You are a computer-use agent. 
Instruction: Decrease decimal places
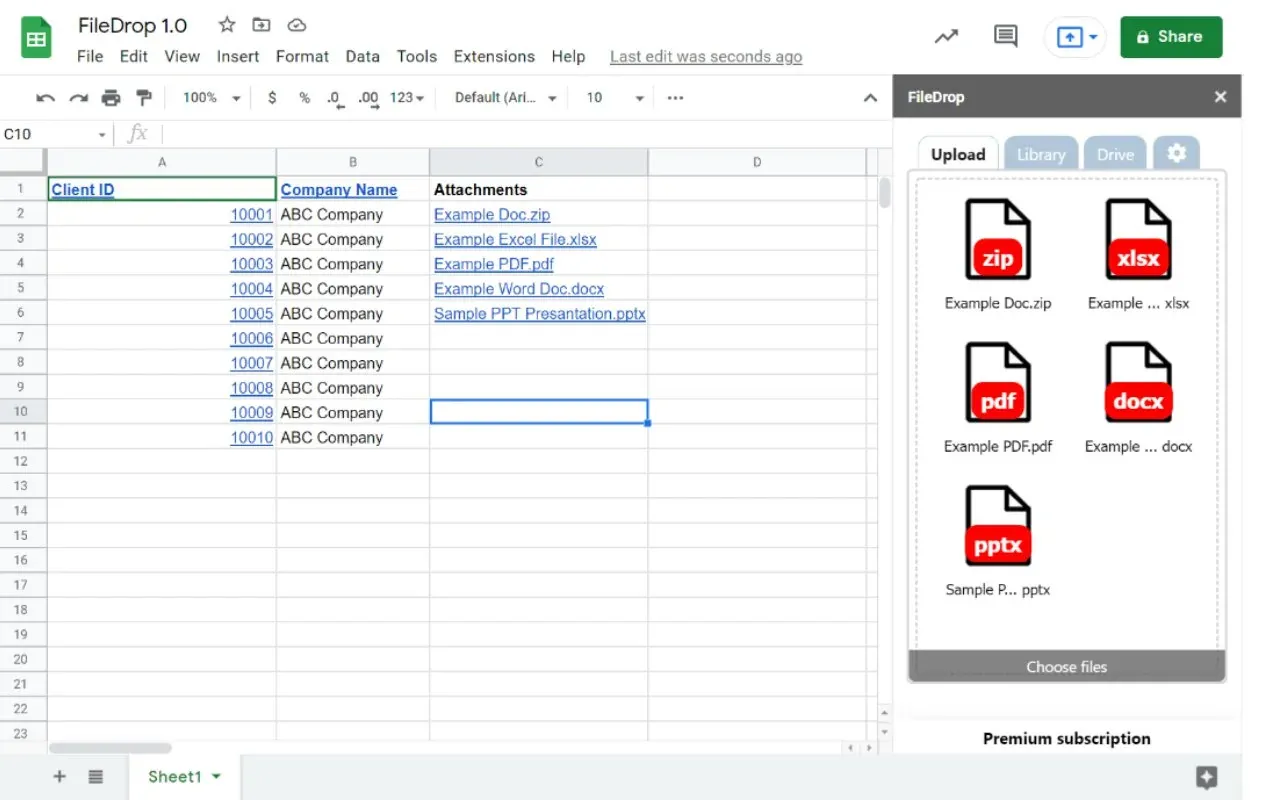coord(334,97)
